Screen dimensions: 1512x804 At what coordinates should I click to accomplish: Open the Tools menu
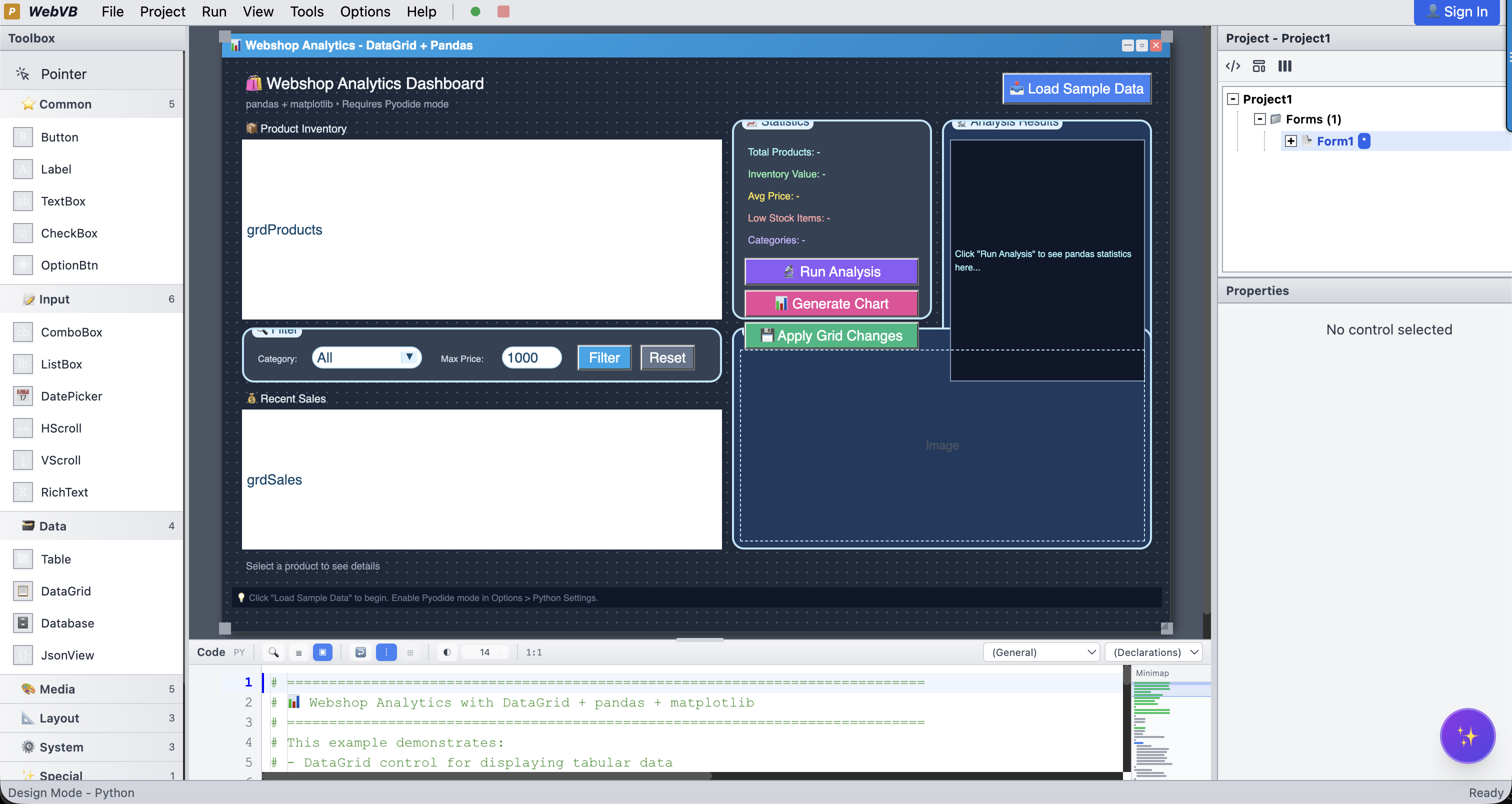coord(306,11)
